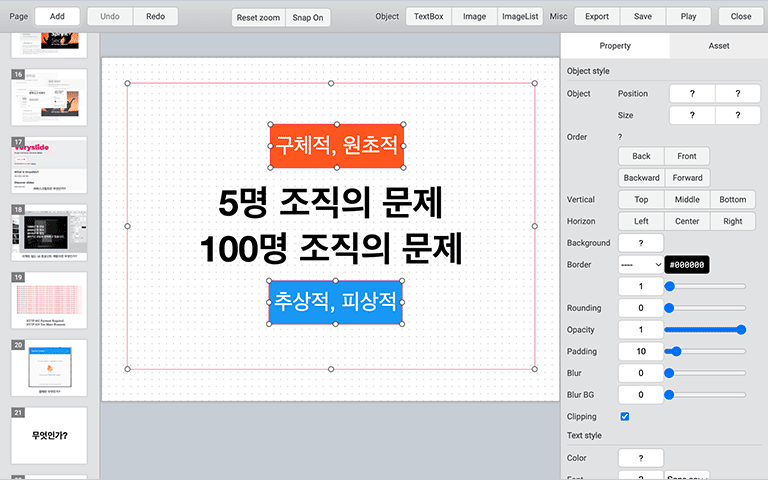Switch to the Asset tab
This screenshot has height=480, width=768.
click(x=719, y=46)
